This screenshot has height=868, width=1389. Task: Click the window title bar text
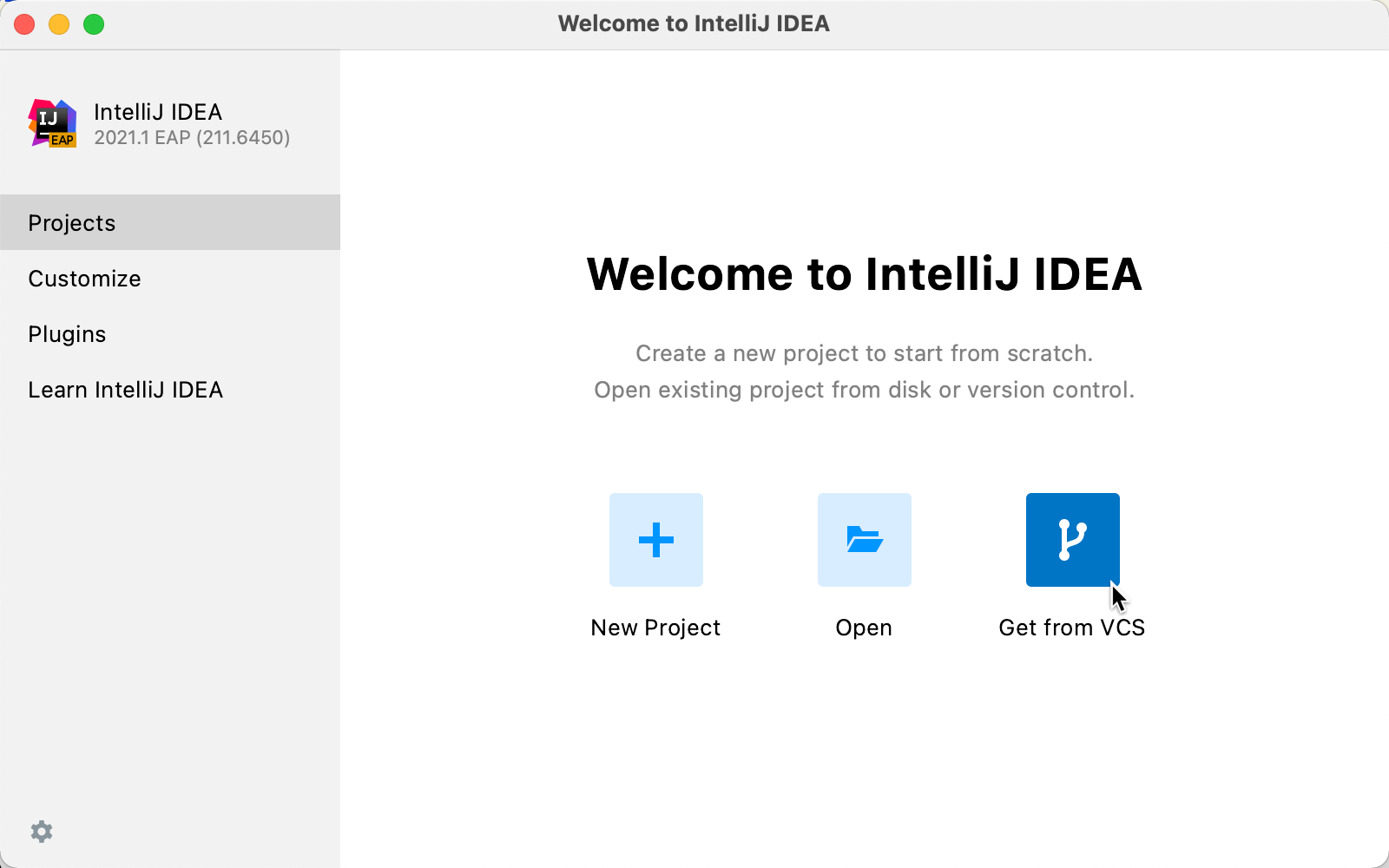tap(694, 23)
